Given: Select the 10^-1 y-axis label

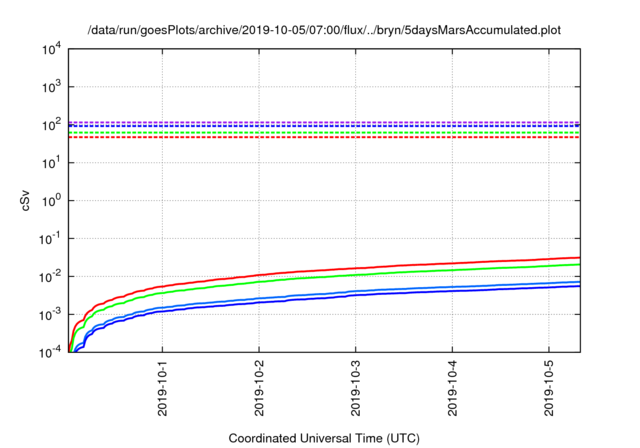Looking at the screenshot, I should coord(50,239).
